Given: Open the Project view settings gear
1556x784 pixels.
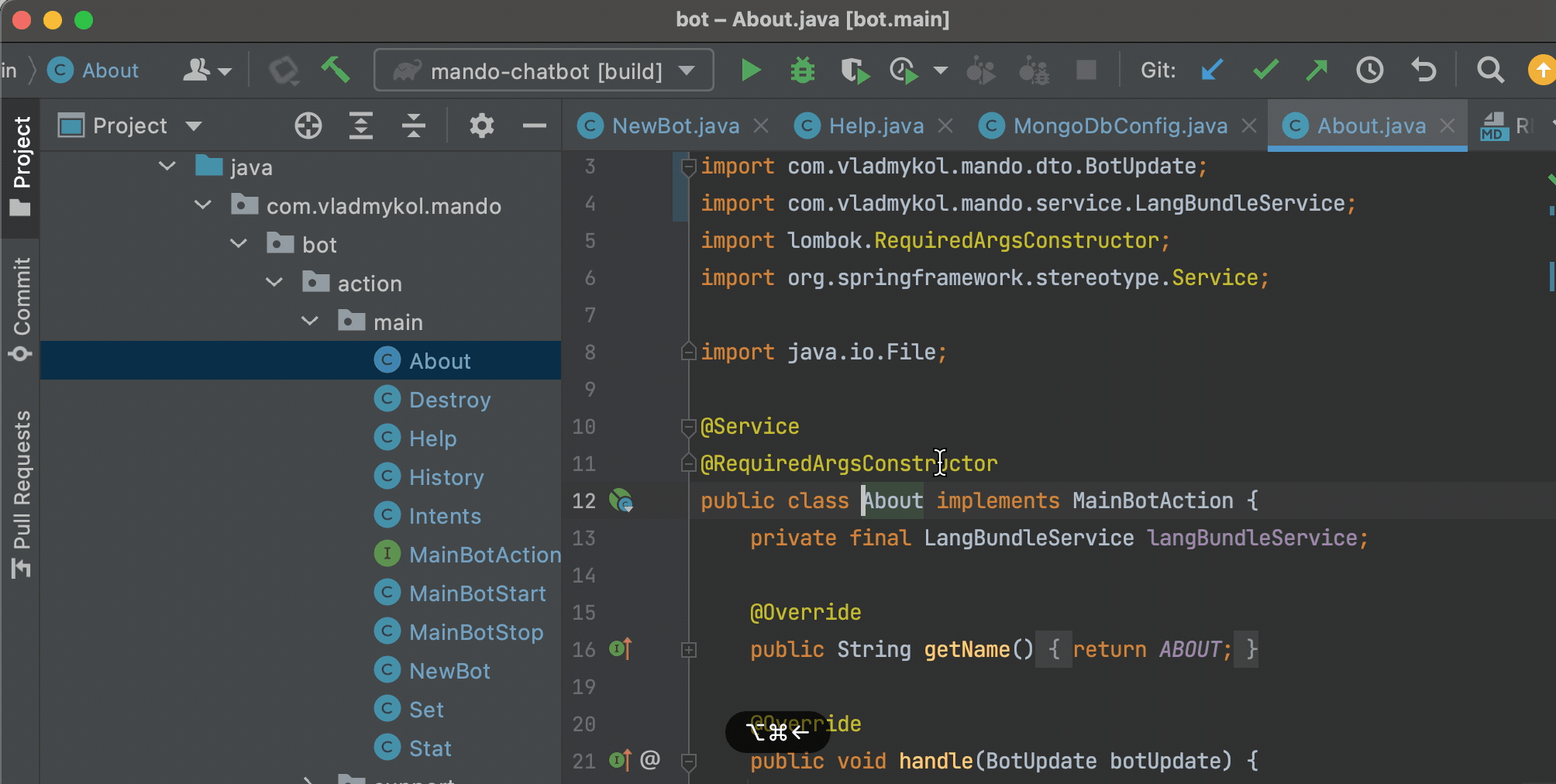Looking at the screenshot, I should coord(481,125).
